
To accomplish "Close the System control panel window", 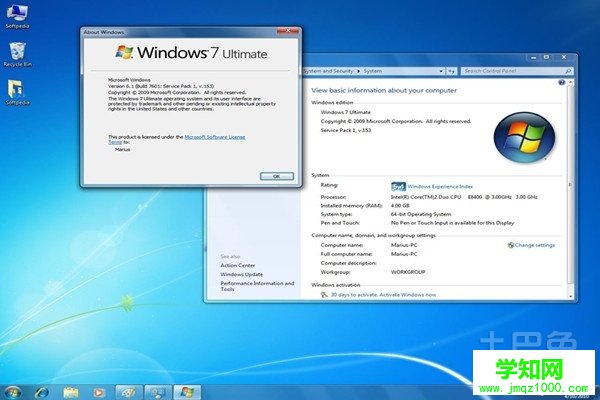I will click(x=564, y=57).
